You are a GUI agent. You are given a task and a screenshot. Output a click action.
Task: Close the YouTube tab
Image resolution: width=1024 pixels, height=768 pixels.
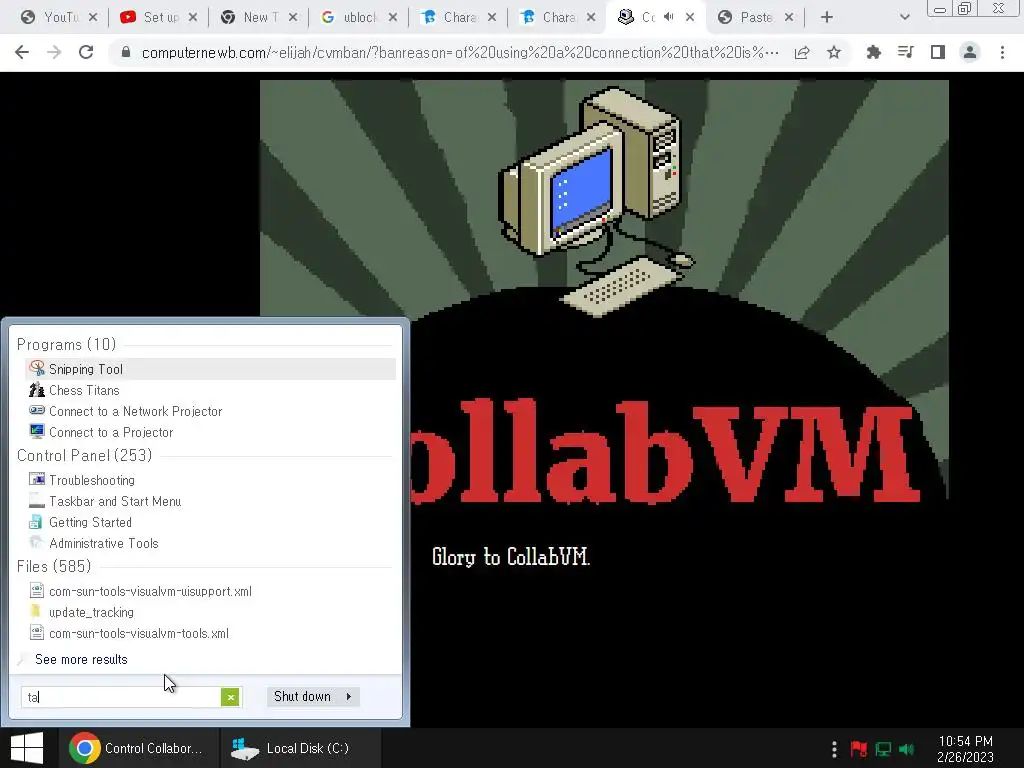tap(93, 17)
